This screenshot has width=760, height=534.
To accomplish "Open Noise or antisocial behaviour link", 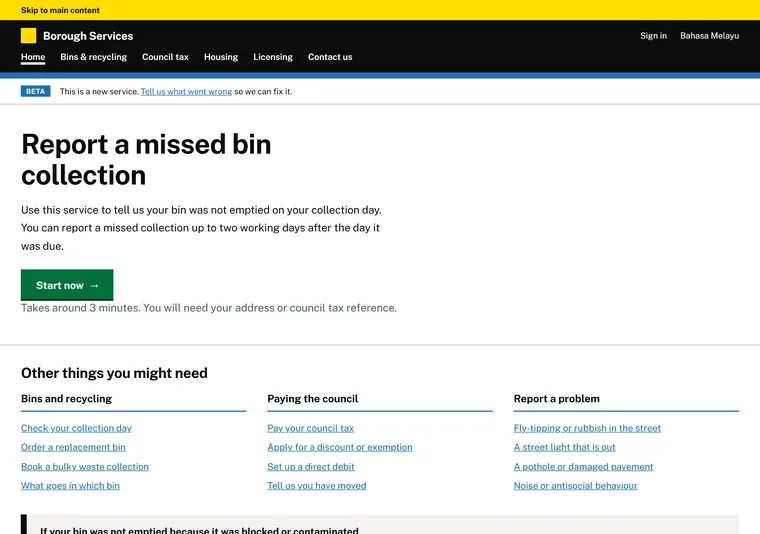I will pyautogui.click(x=575, y=486).
